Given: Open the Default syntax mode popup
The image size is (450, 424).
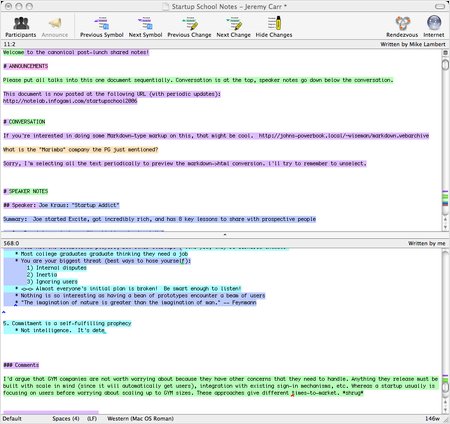Looking at the screenshot, I should pyautogui.click(x=12, y=419).
